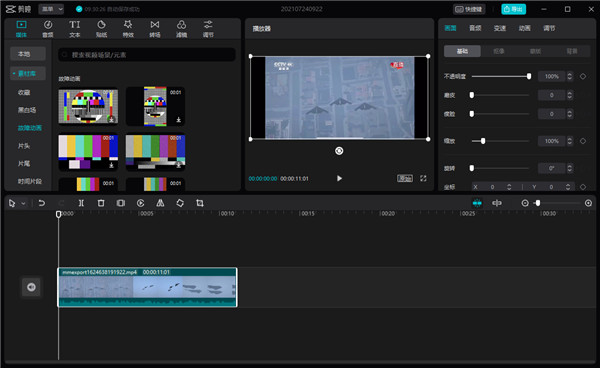600x368 pixels.
Task: Add a position keyframe diamond
Action: pos(583,187)
